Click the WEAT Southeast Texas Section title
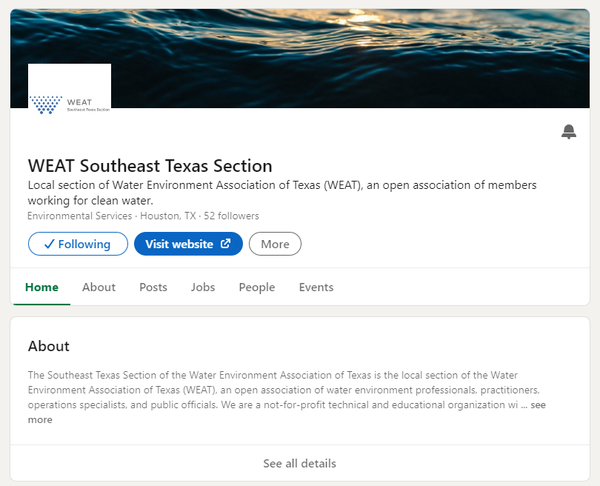 tap(150, 166)
